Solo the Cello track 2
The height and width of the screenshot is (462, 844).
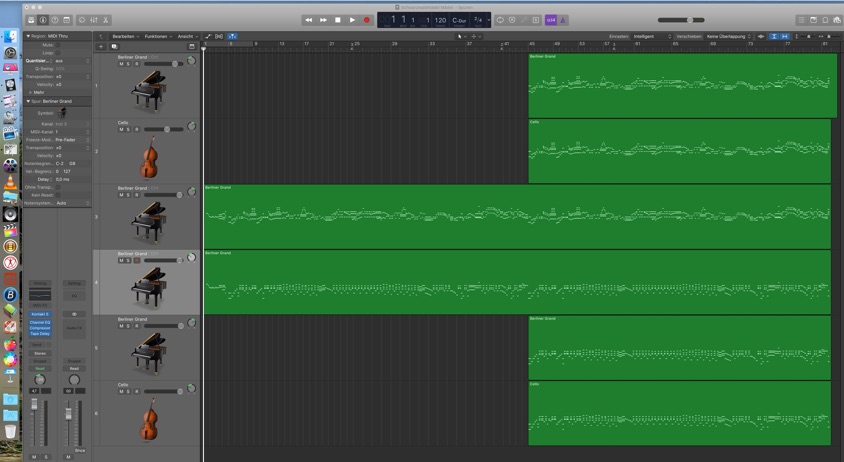(x=128, y=129)
